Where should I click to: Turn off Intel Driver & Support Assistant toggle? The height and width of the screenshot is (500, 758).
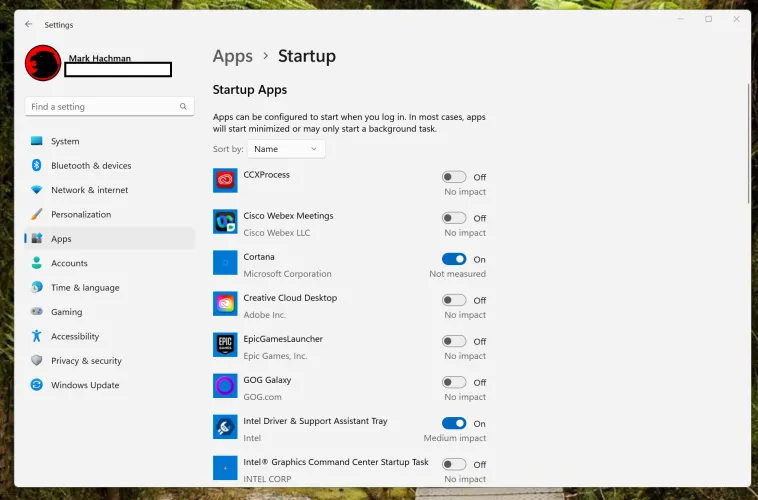454,424
